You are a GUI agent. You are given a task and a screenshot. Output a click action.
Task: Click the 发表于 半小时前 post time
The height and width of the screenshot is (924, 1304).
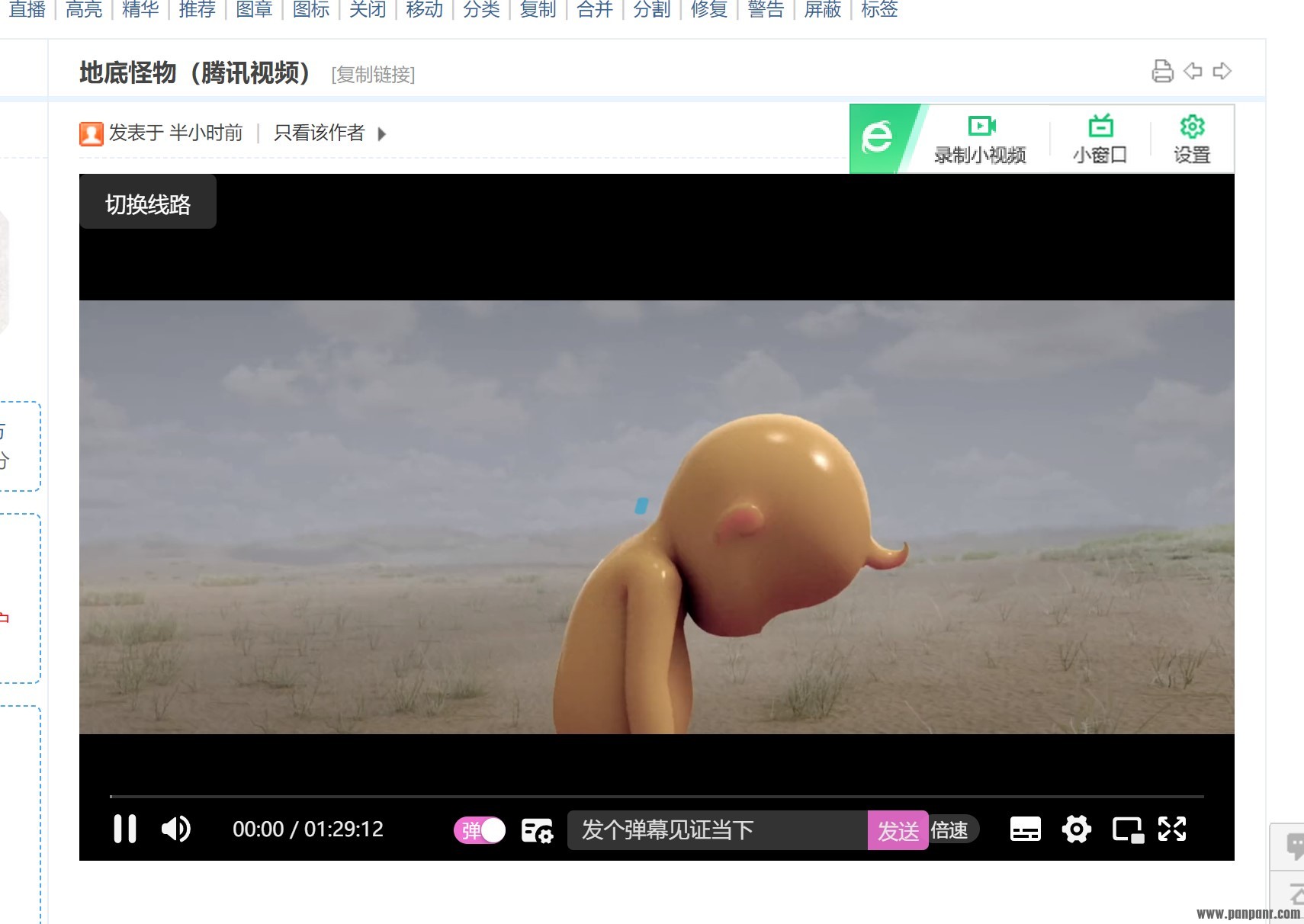[x=175, y=133]
